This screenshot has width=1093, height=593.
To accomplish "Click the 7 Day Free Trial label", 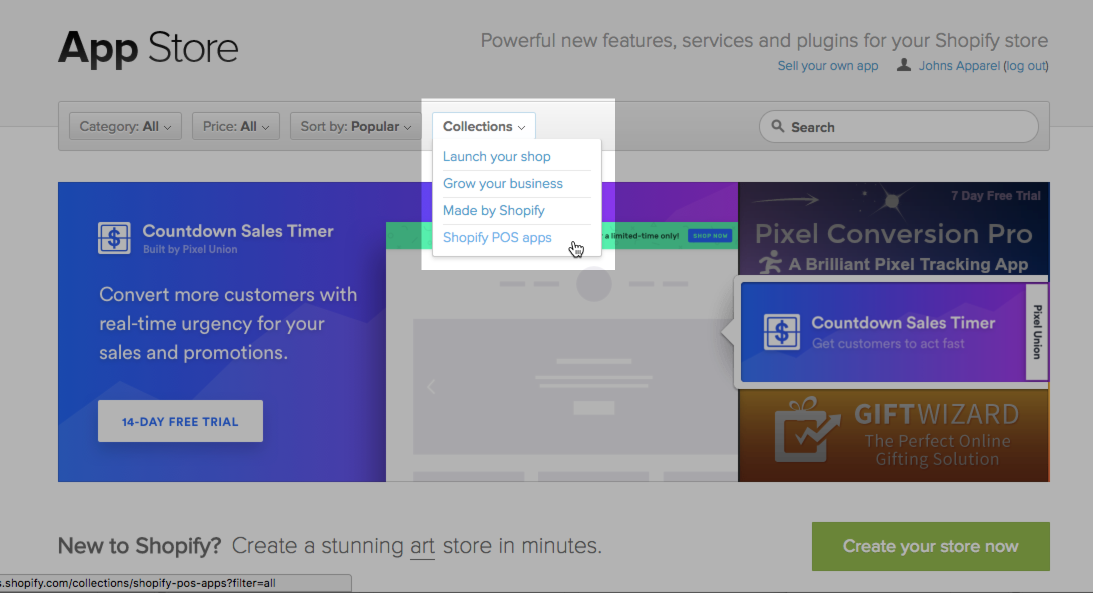I will (x=995, y=196).
